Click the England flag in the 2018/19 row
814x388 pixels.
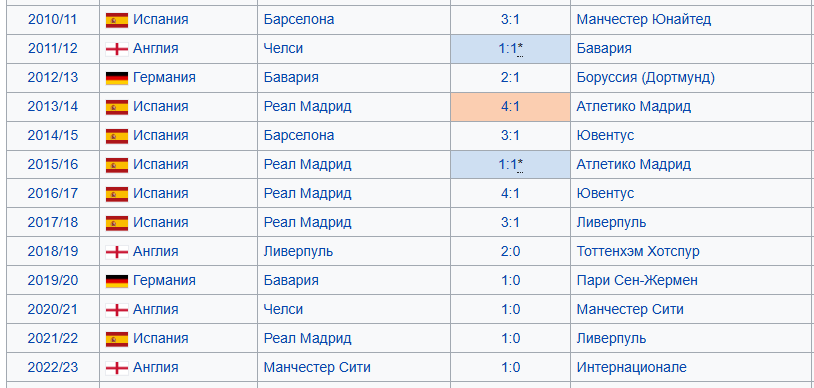tap(117, 252)
